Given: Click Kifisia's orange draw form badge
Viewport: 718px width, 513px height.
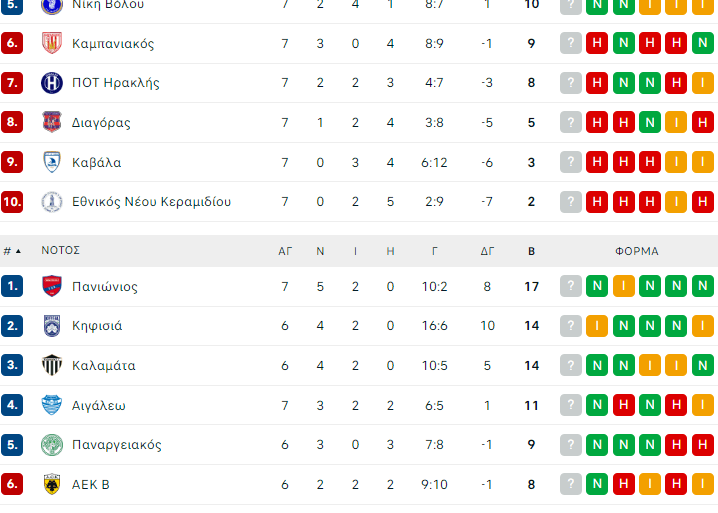Looking at the screenshot, I should click(x=597, y=326).
